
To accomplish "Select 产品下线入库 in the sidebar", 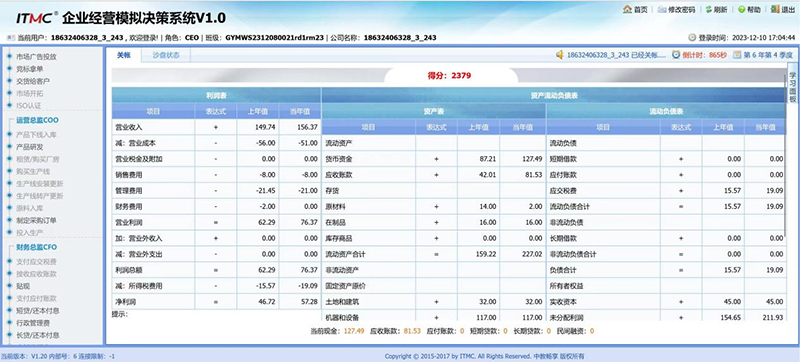I will (x=36, y=135).
